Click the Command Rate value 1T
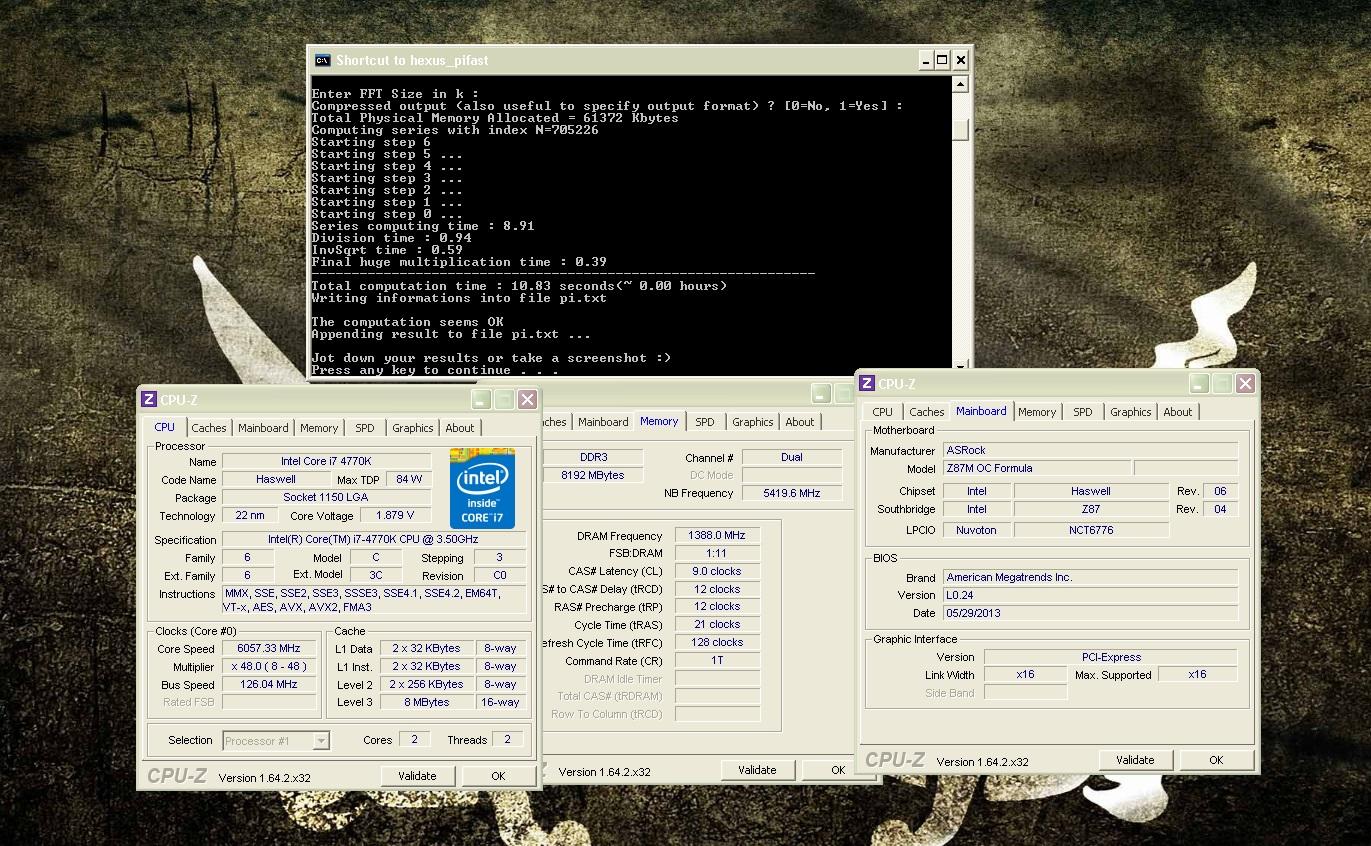Viewport: 1371px width, 846px height. pyautogui.click(x=717, y=661)
